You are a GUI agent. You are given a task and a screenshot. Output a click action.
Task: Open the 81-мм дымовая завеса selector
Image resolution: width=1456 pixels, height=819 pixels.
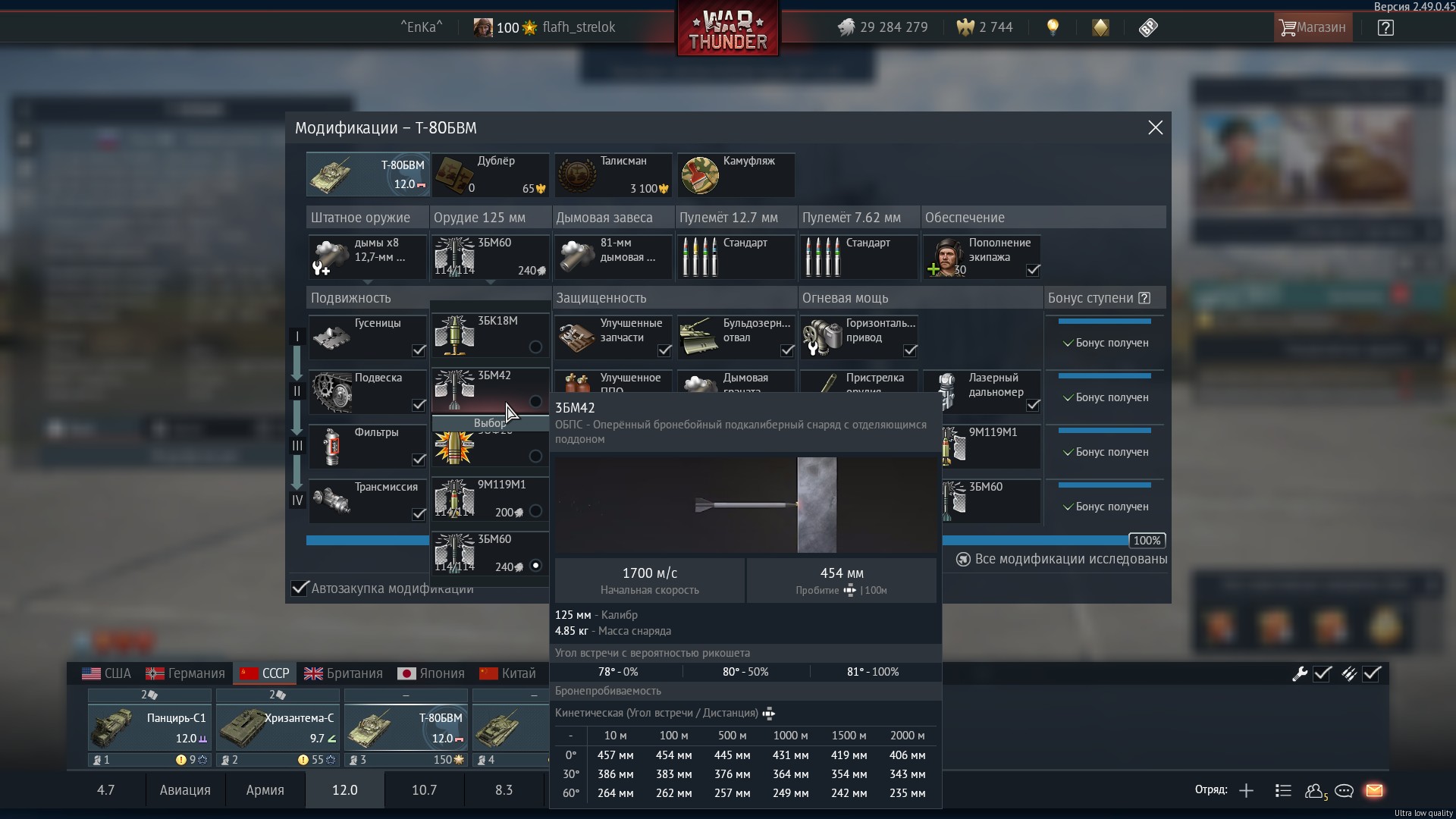[x=613, y=257]
